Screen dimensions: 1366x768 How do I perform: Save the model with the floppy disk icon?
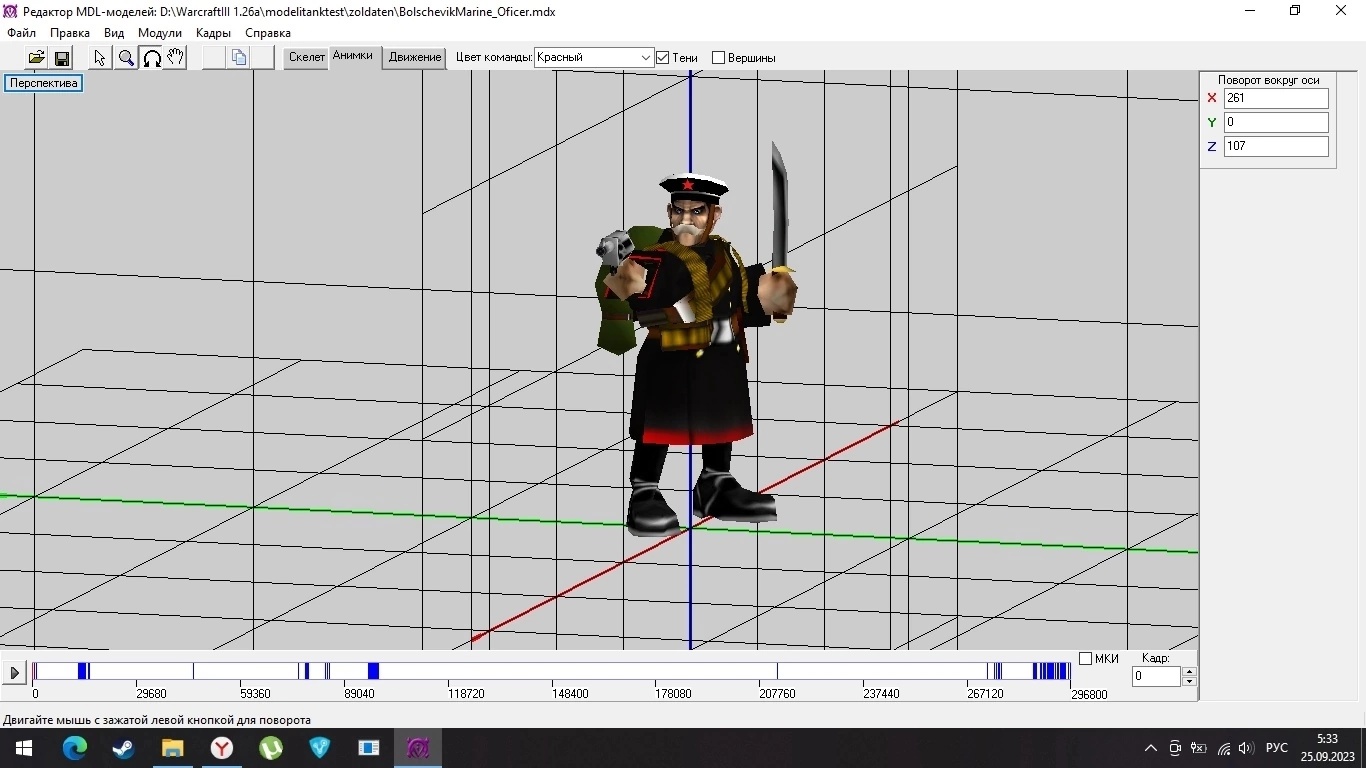pyautogui.click(x=61, y=58)
